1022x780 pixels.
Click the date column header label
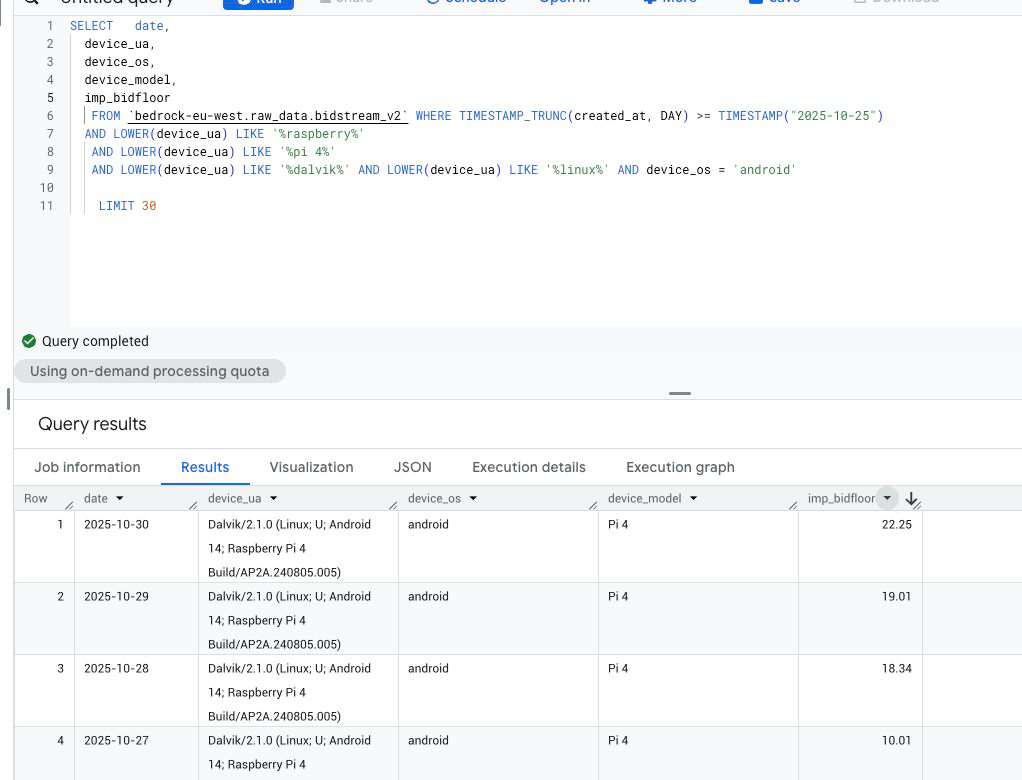pos(96,498)
